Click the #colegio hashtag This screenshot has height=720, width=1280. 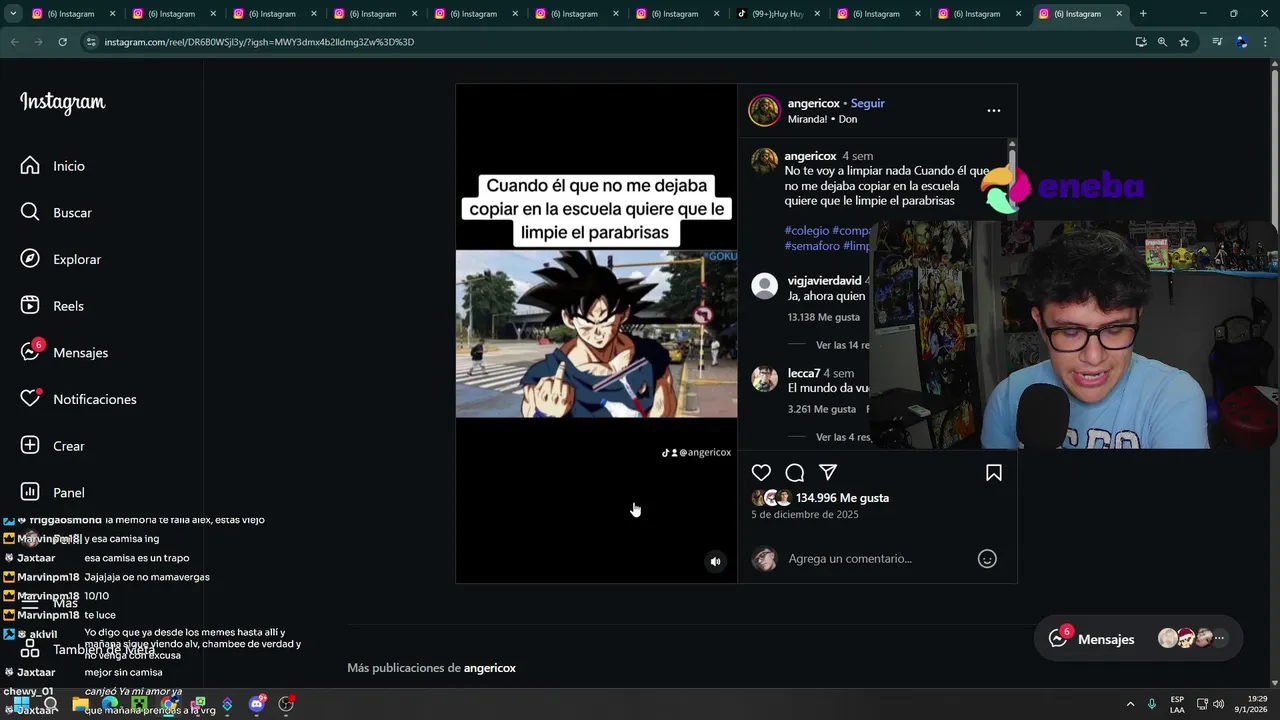806,231
